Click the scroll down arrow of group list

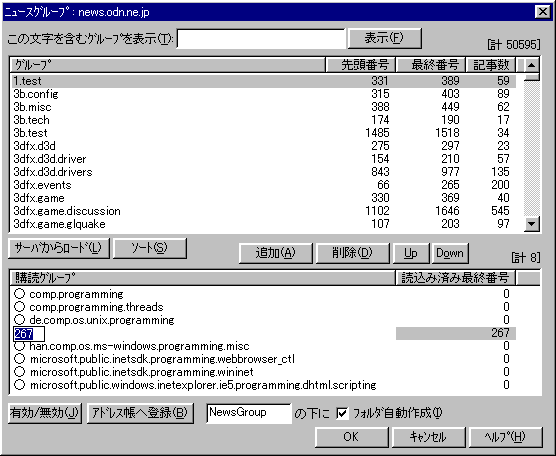pos(532,224)
